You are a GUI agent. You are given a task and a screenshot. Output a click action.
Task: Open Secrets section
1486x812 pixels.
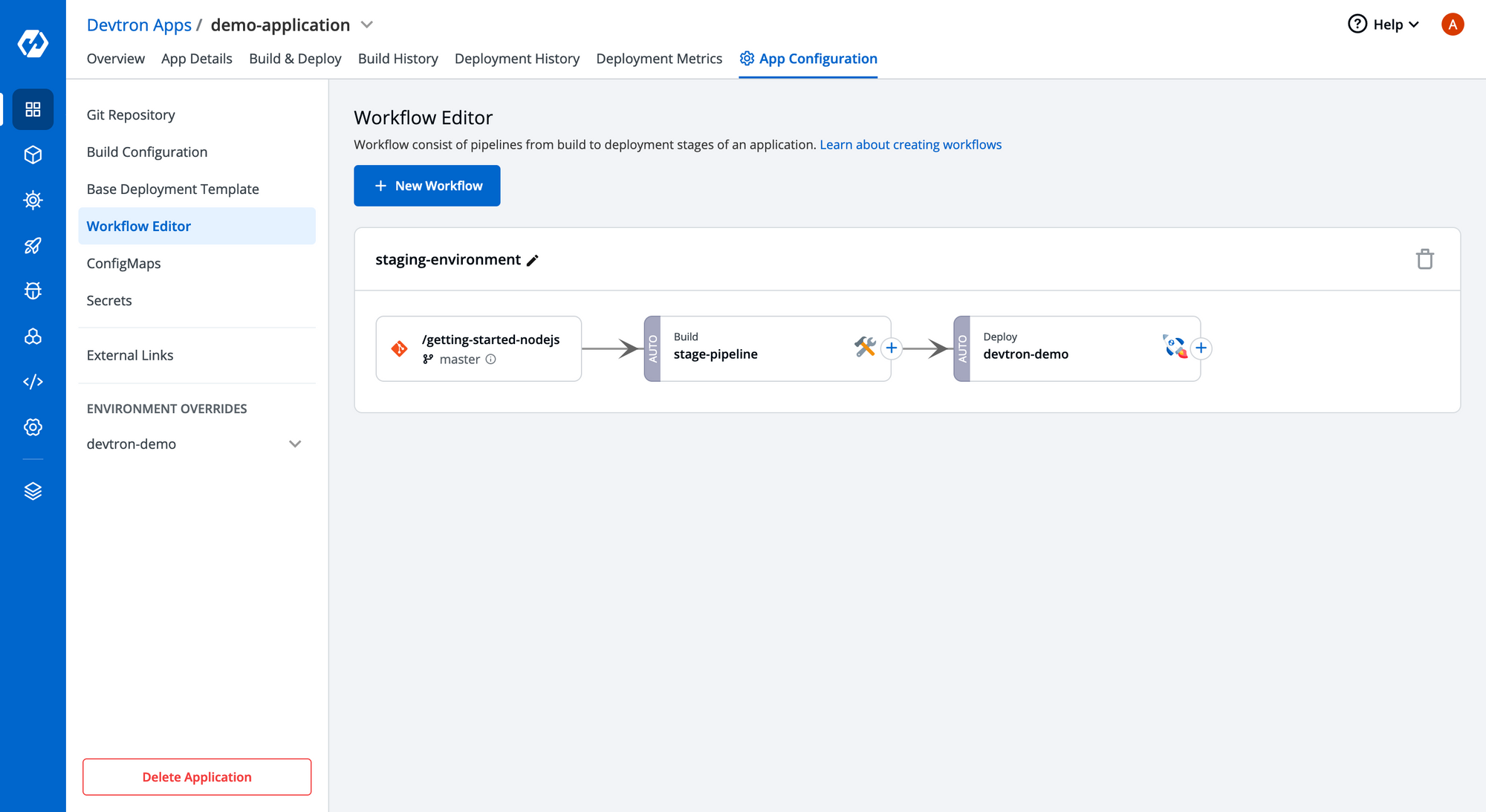click(197, 301)
